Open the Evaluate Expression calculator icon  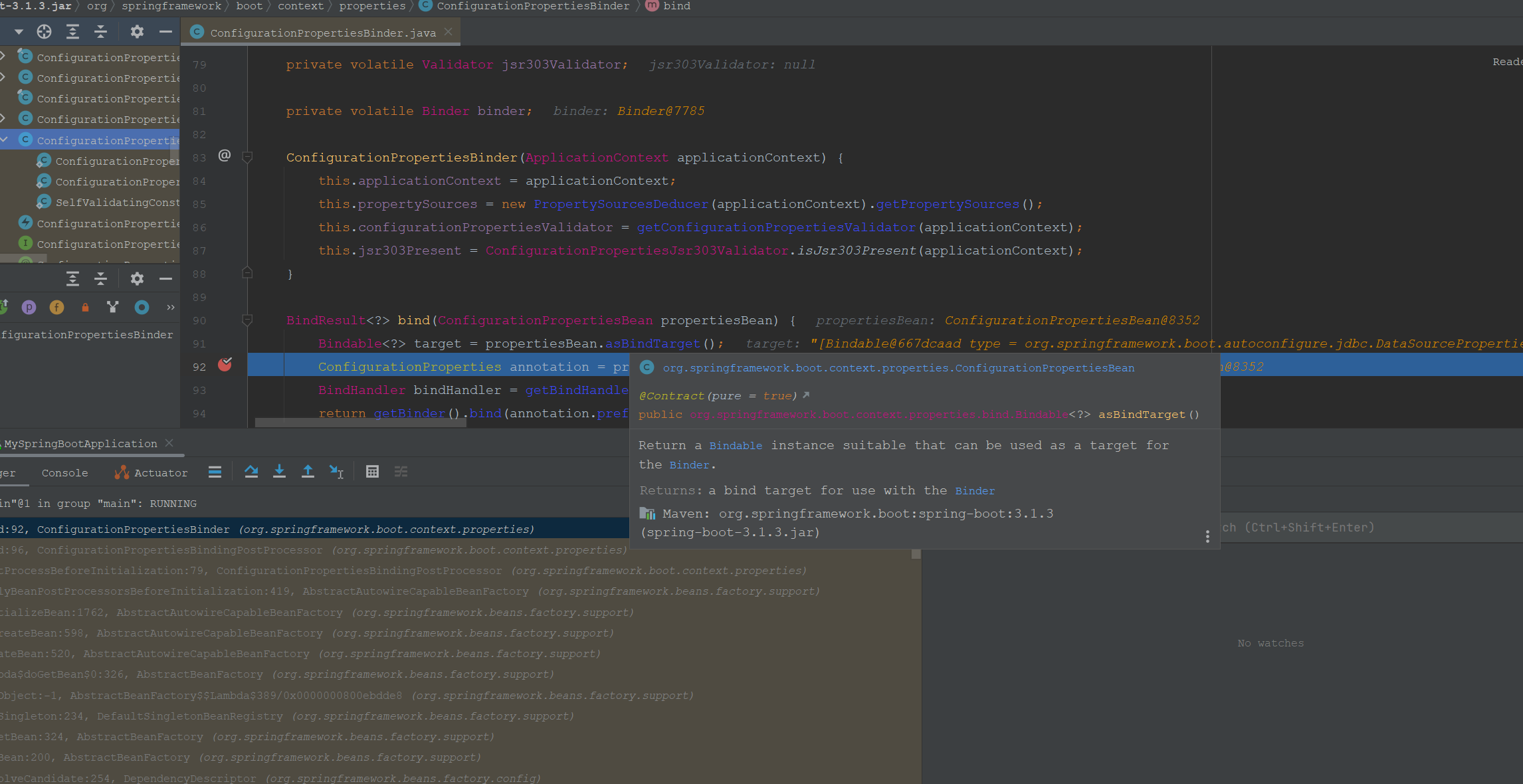click(x=372, y=472)
